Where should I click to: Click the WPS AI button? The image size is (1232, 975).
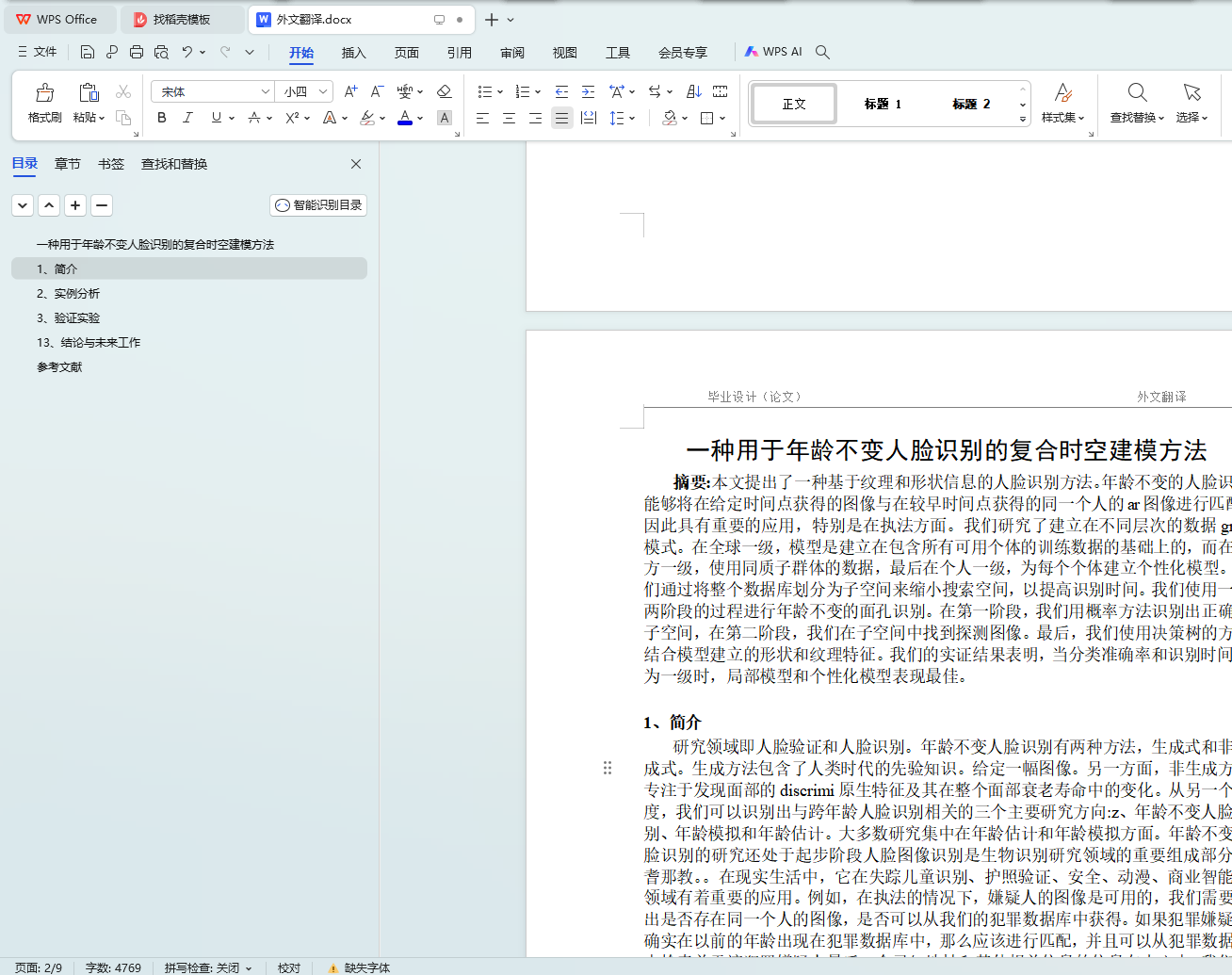point(773,52)
